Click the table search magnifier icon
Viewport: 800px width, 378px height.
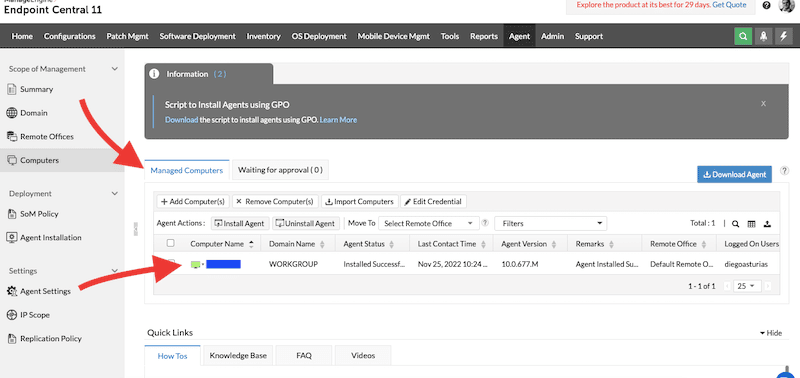[x=735, y=223]
